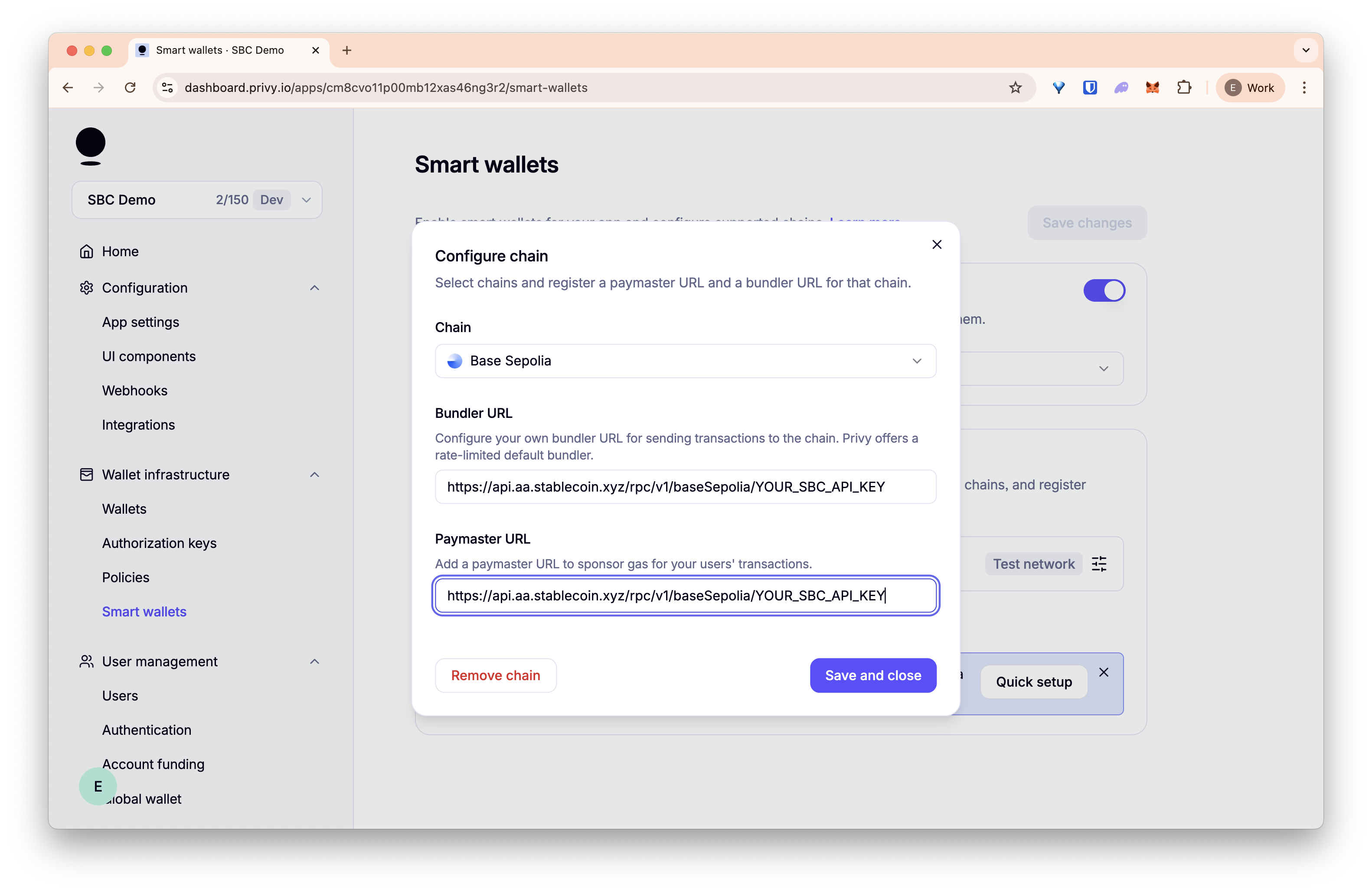Open Webhooks page
The width and height of the screenshot is (1372, 893).
coord(134,391)
